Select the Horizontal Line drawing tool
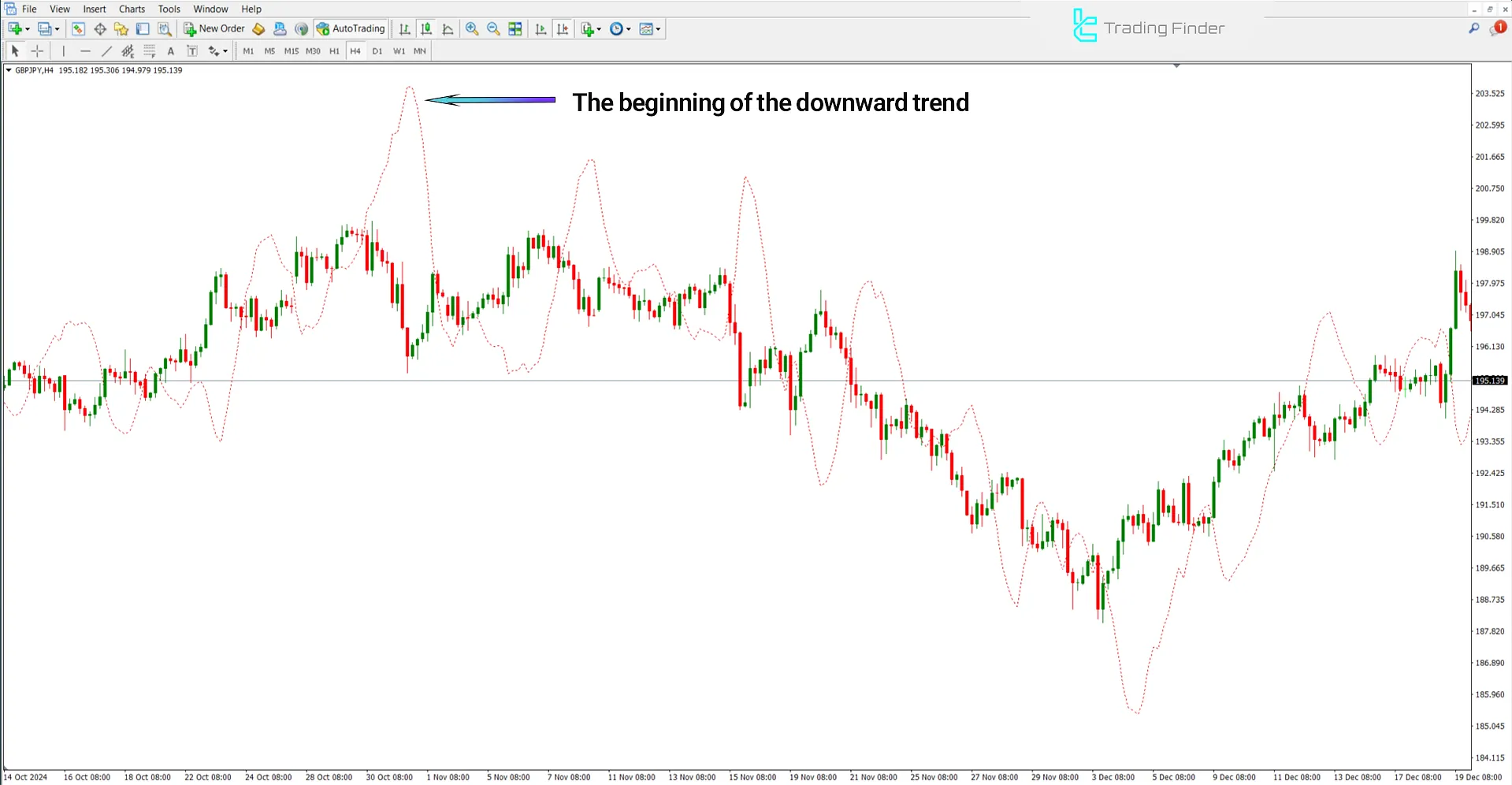Image resolution: width=1512 pixels, height=785 pixels. click(85, 50)
